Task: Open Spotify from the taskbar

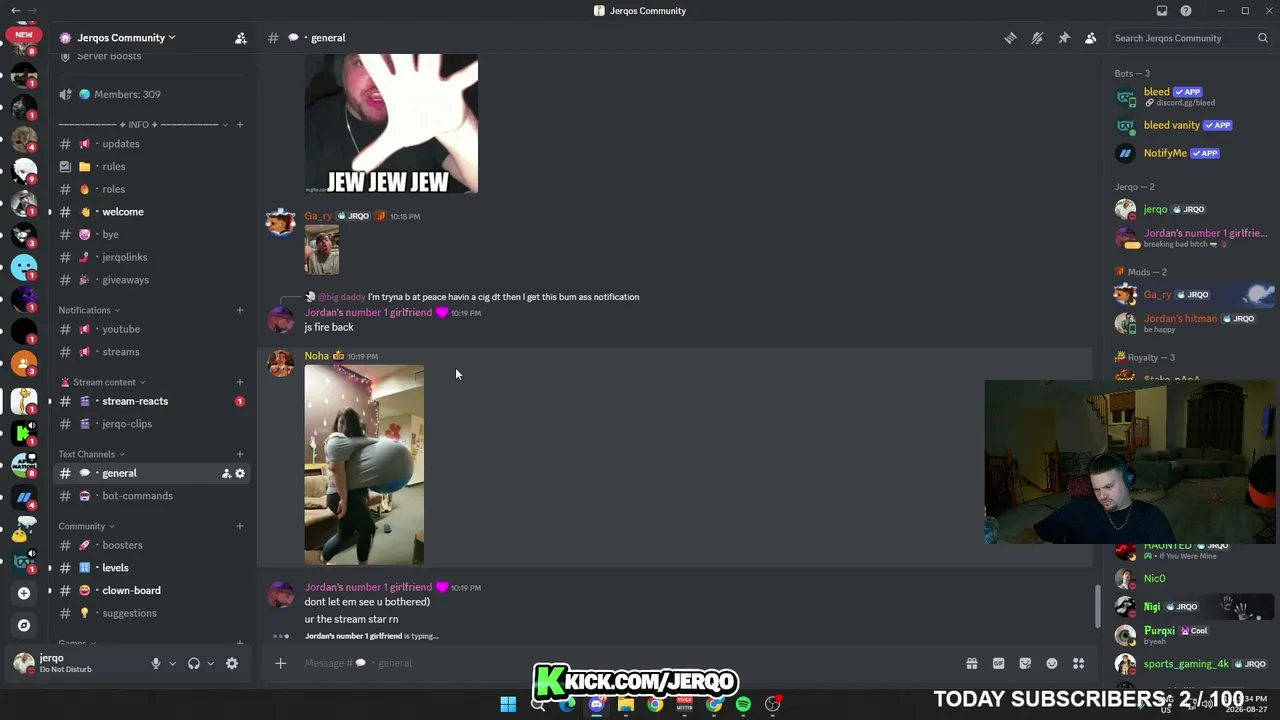Action: (x=743, y=704)
